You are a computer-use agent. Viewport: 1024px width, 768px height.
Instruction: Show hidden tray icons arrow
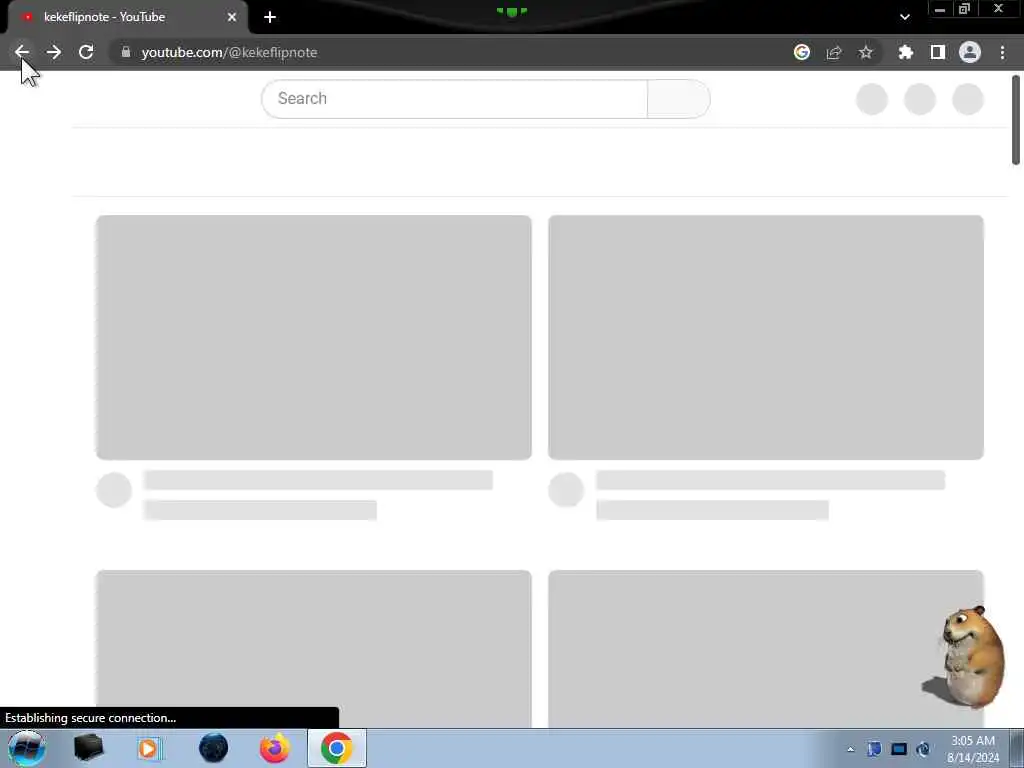850,750
